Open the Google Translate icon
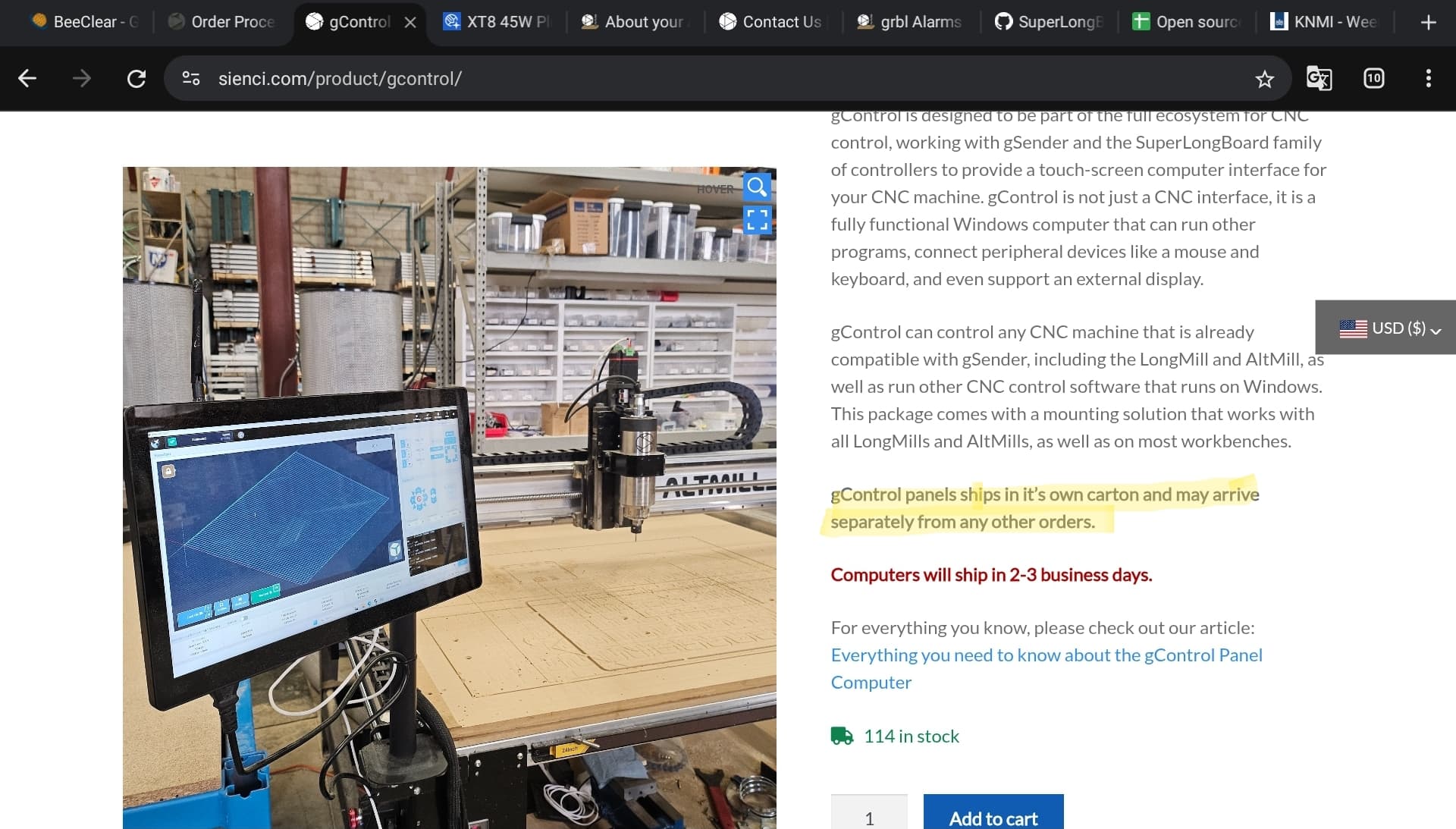This screenshot has width=1456, height=829. 1319,78
